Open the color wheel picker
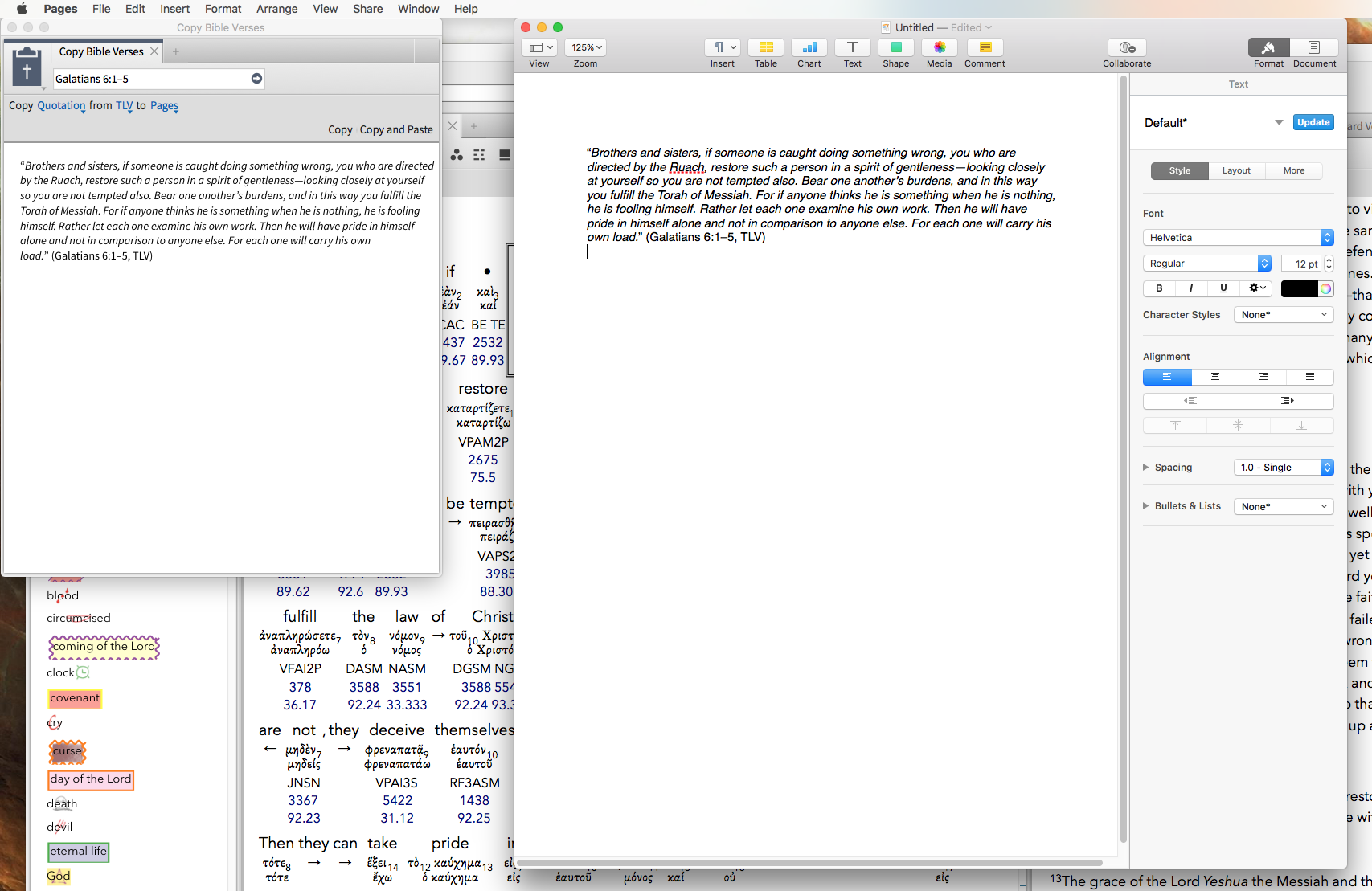Viewport: 1372px width, 891px height. pyautogui.click(x=1325, y=288)
